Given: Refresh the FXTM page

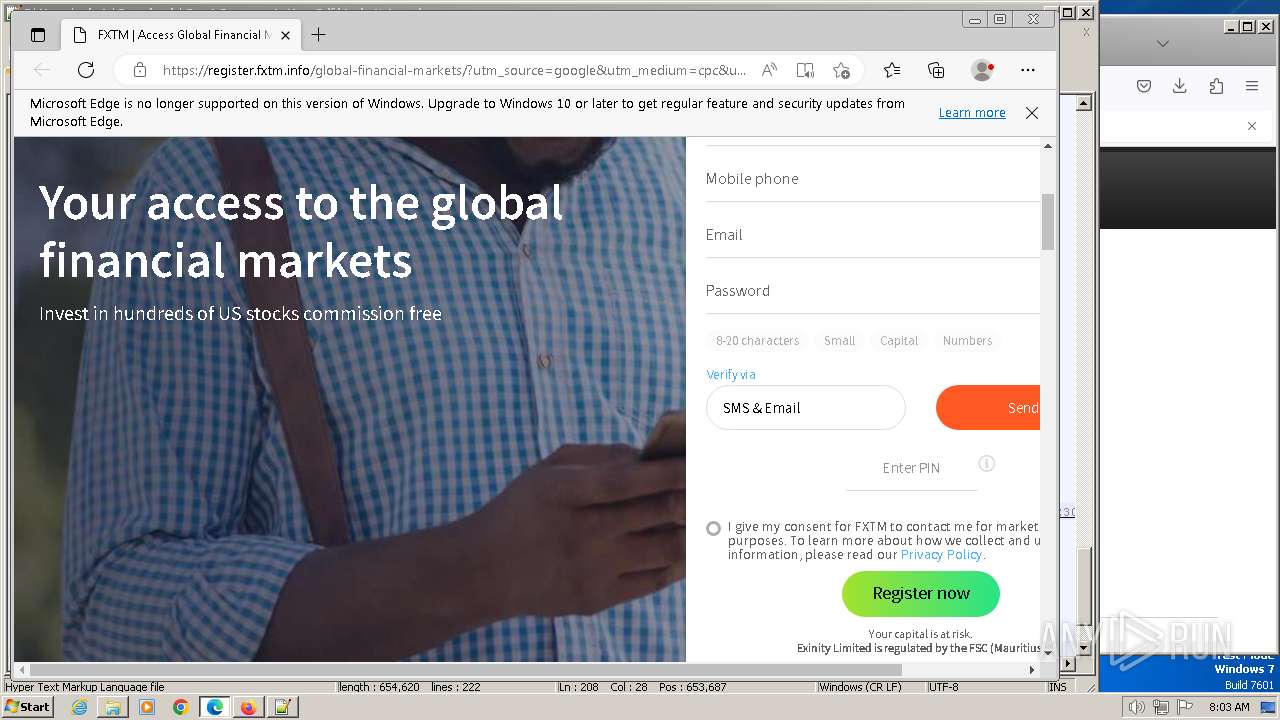Looking at the screenshot, I should (x=86, y=70).
